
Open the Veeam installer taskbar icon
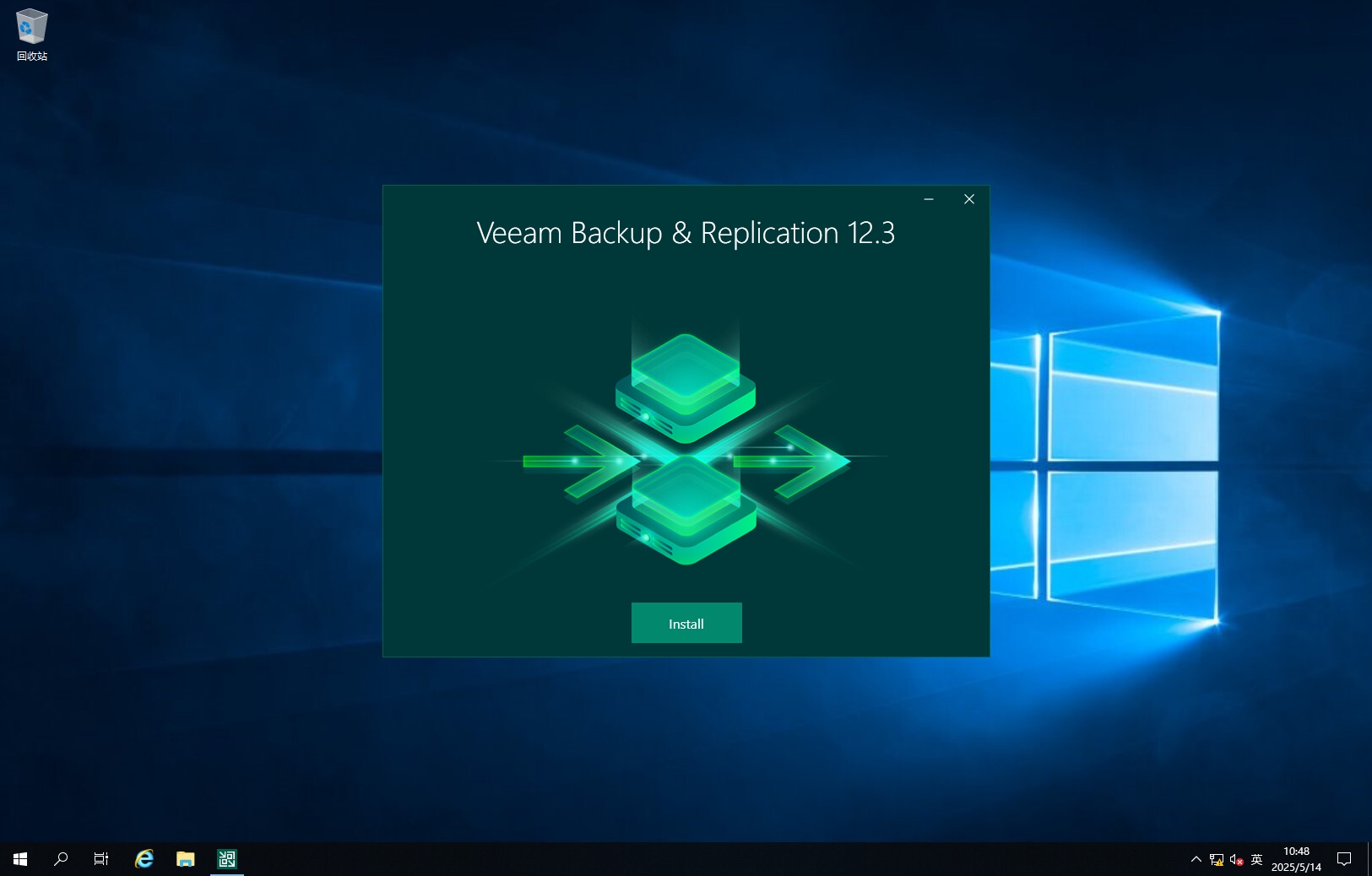point(226,859)
